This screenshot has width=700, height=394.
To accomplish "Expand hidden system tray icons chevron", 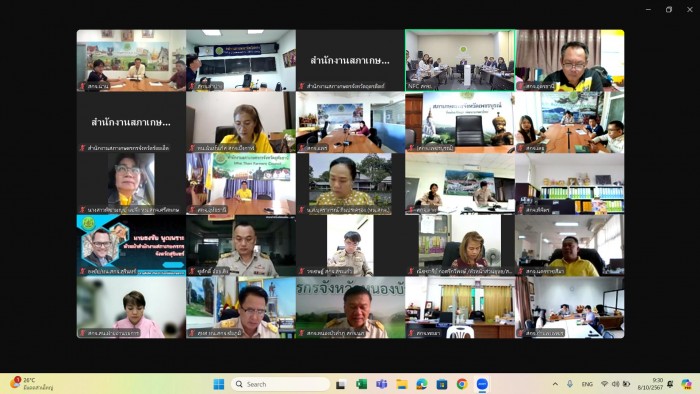I will tap(555, 384).
